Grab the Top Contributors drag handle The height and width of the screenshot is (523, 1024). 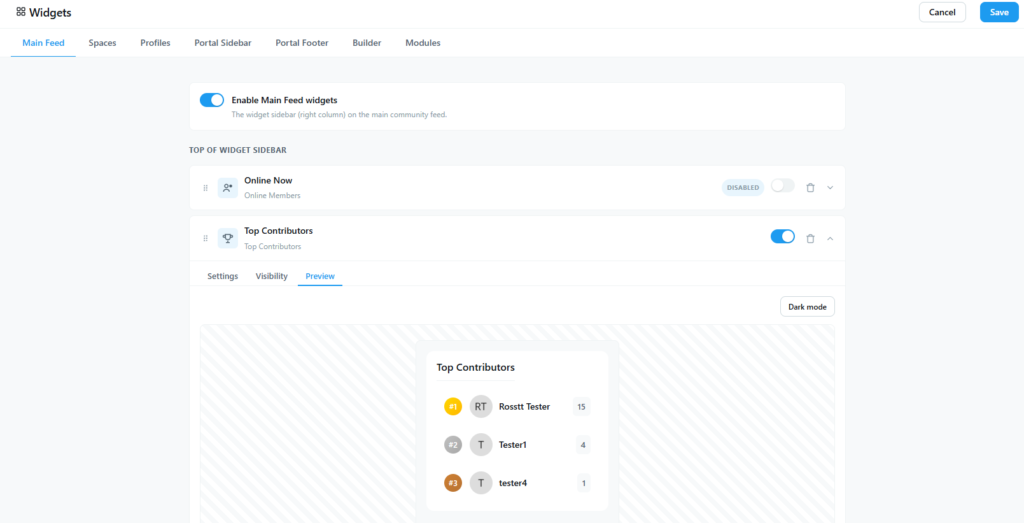click(206, 238)
